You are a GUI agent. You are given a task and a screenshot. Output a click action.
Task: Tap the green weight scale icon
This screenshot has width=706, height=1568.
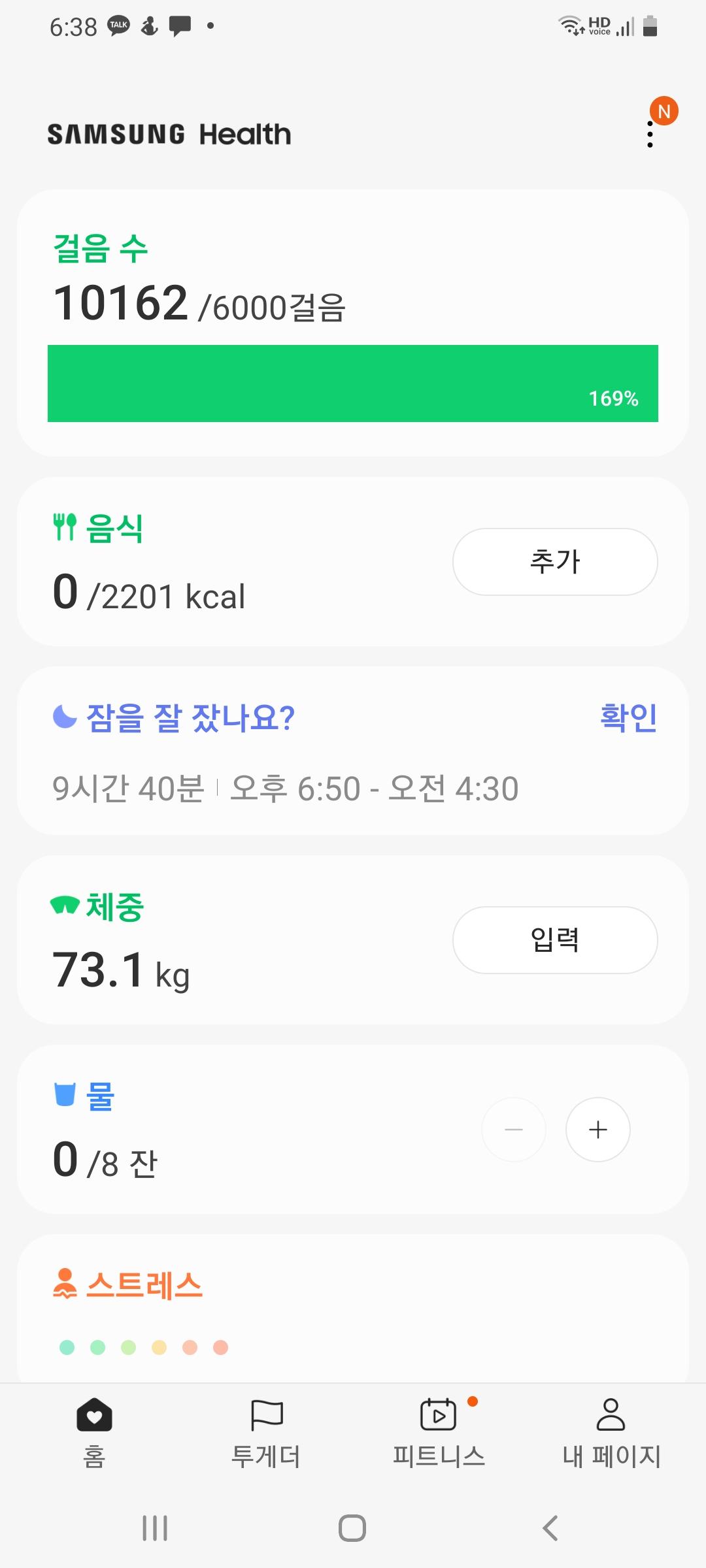[65, 906]
